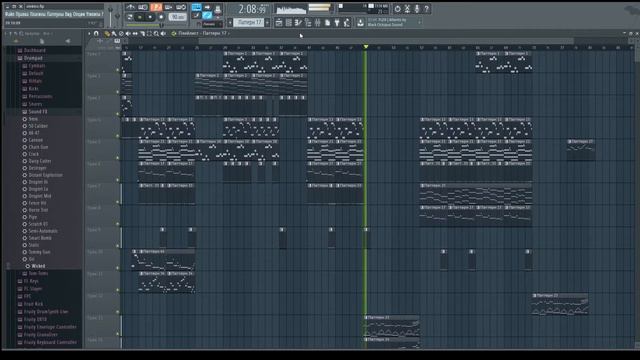
Task: Start playback with the Play button
Action: (140, 17)
